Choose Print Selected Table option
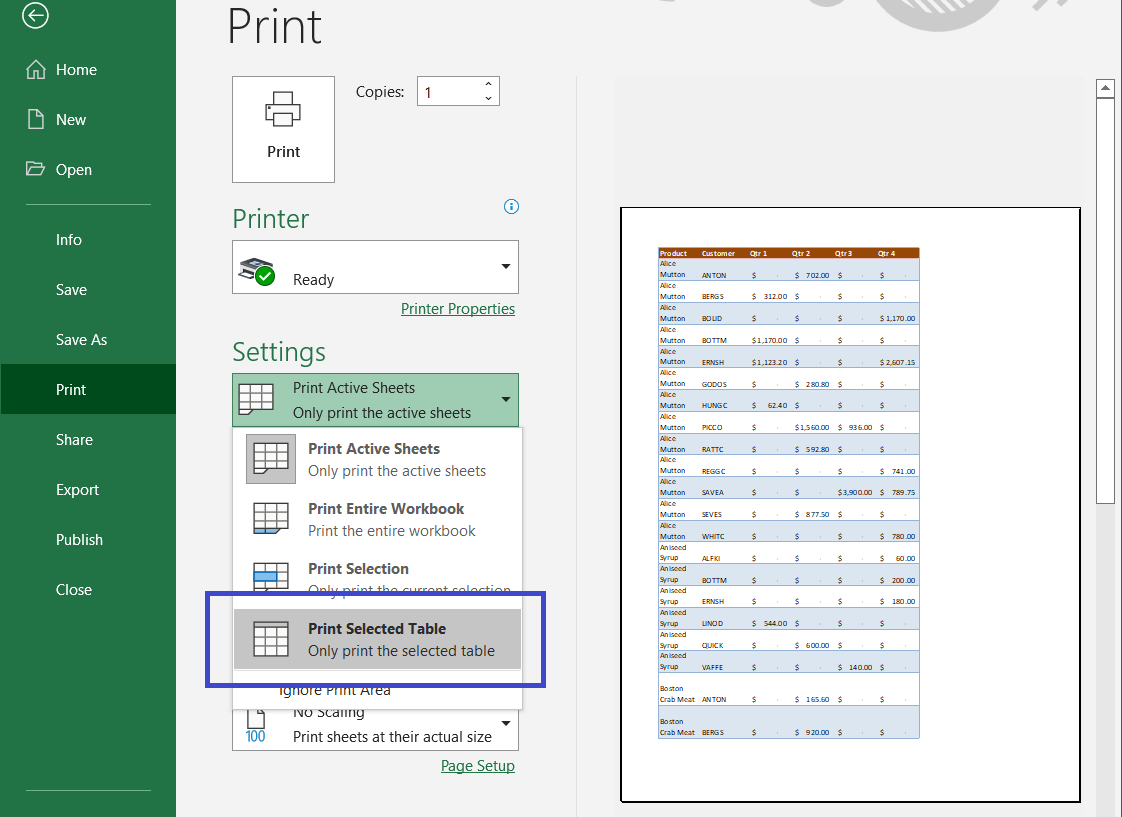Image resolution: width=1122 pixels, height=817 pixels. coord(378,639)
